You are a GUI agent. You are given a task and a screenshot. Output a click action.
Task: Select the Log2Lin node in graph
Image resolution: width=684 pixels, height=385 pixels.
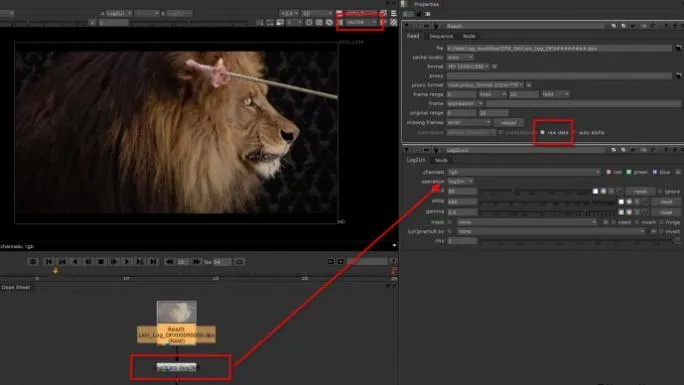177,368
